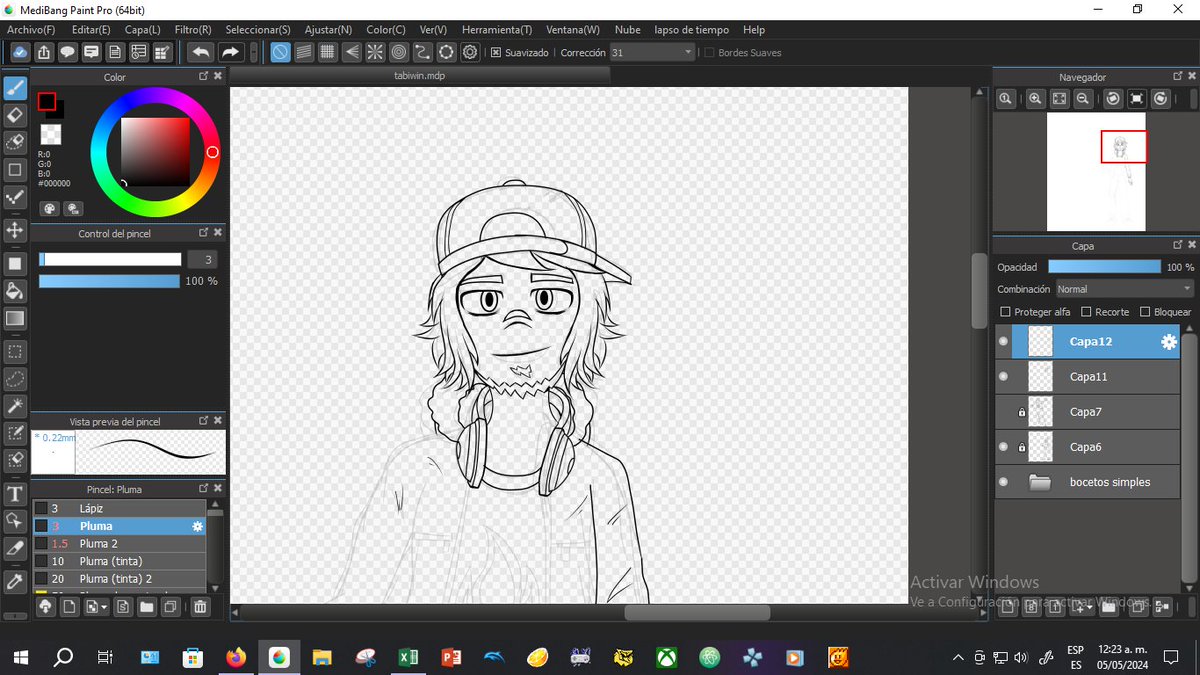Click the canvas vertical scrollbar
1200x675 pixels.
[x=979, y=290]
